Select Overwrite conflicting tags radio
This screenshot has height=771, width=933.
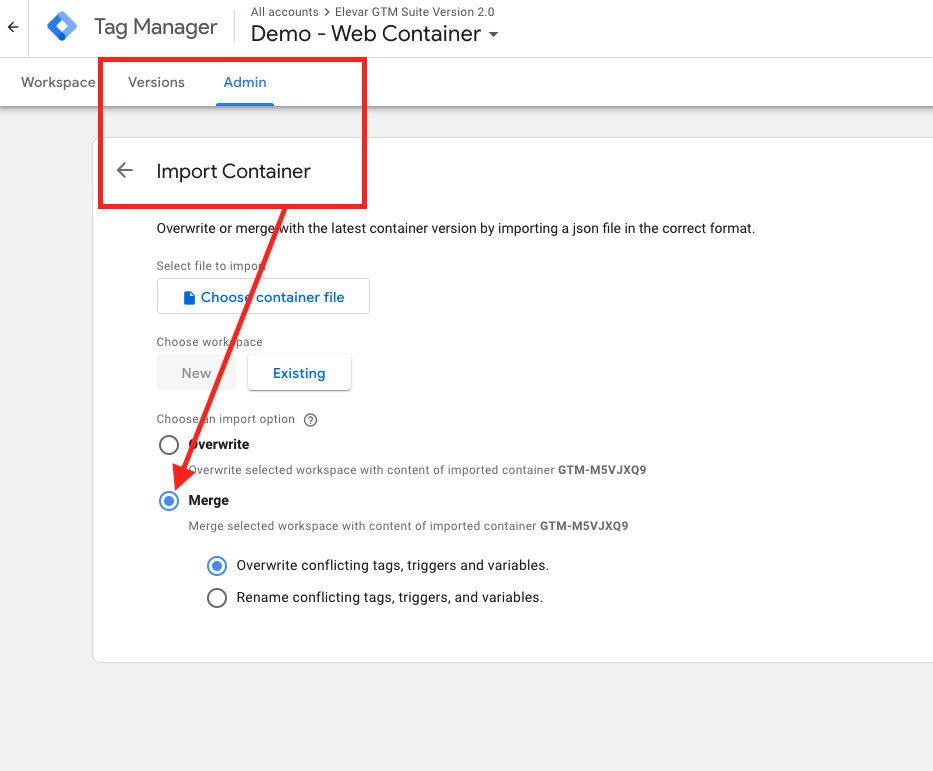pos(217,566)
